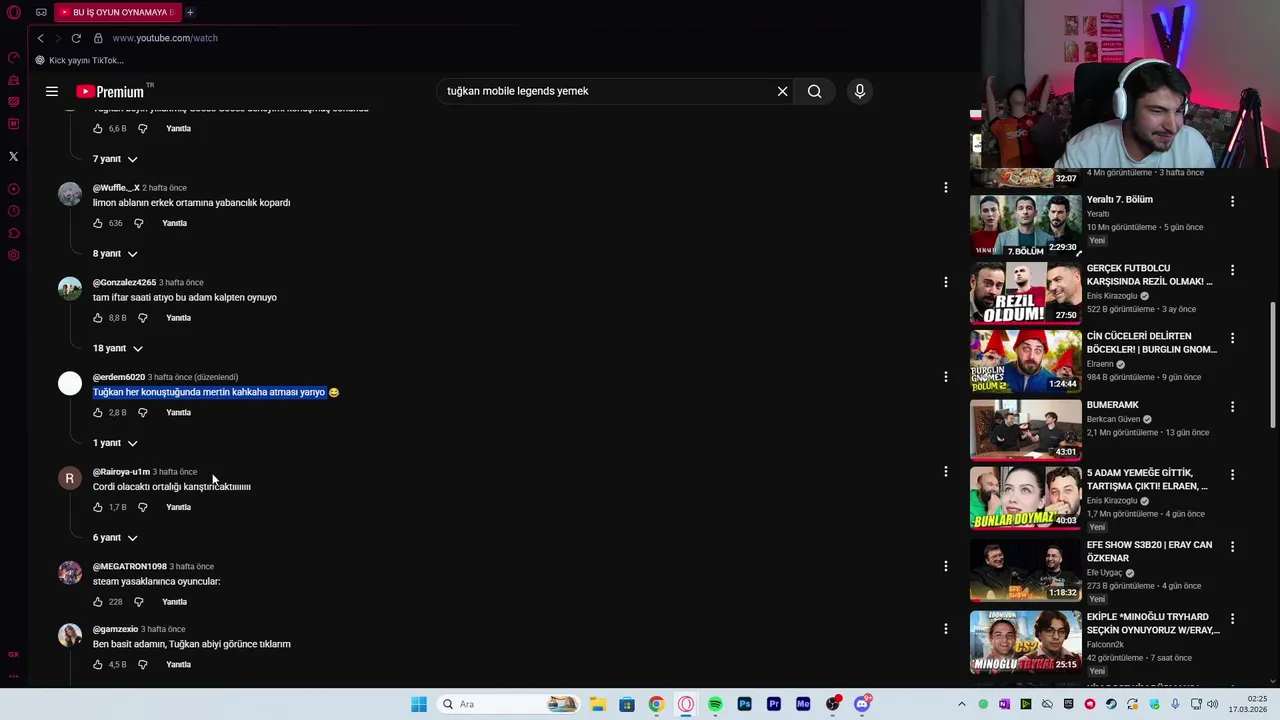This screenshot has height=720, width=1280.
Task: Open Extensions cube icon in sidebar
Action: coord(14,233)
